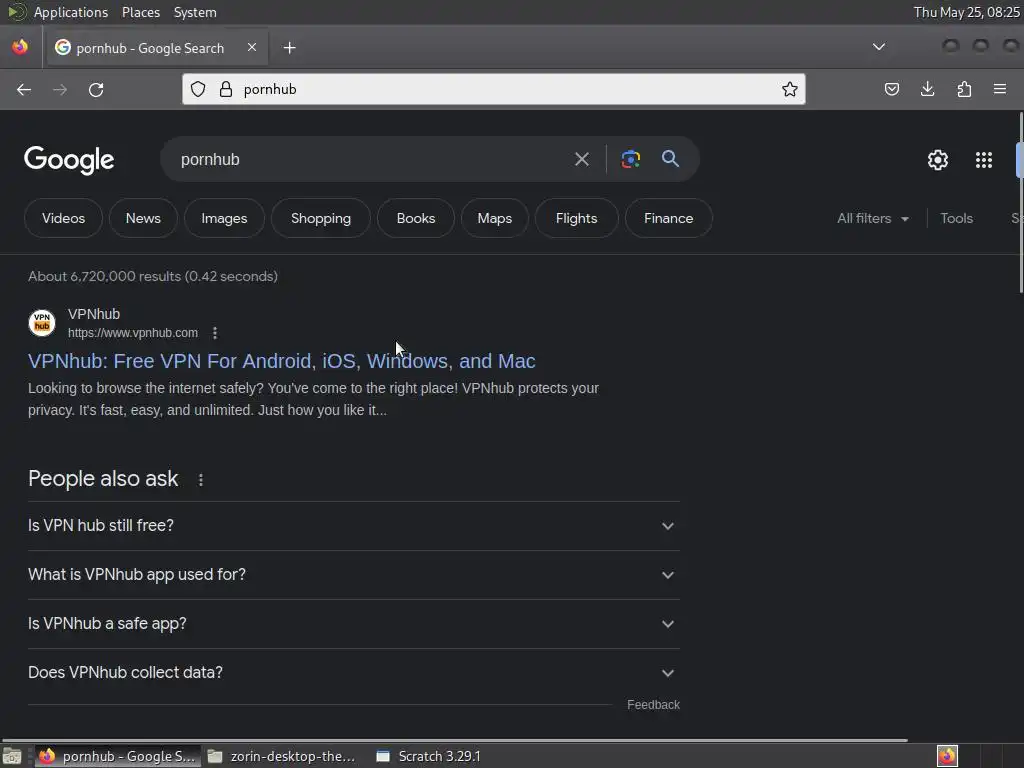Open VPNhub result options menu
Image resolution: width=1024 pixels, height=768 pixels.
pos(215,333)
